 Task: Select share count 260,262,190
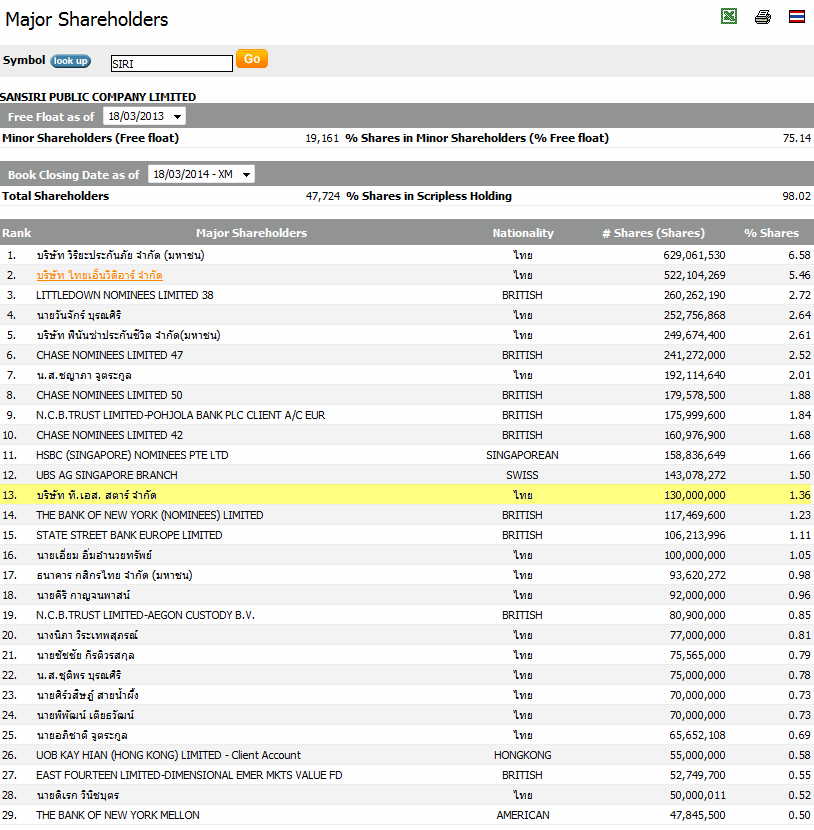click(694, 295)
